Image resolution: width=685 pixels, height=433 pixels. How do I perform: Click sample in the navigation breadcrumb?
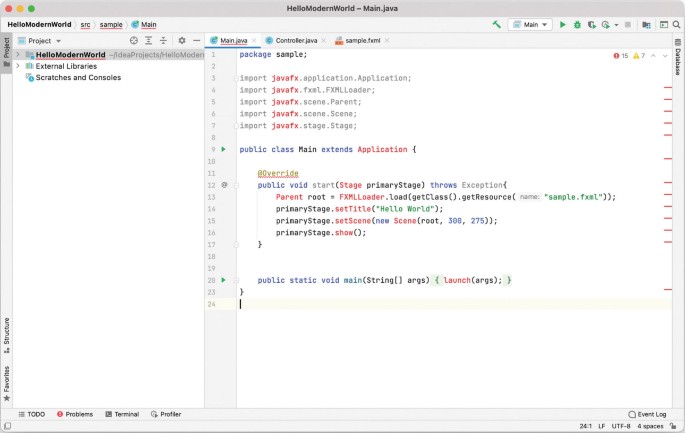click(x=111, y=24)
